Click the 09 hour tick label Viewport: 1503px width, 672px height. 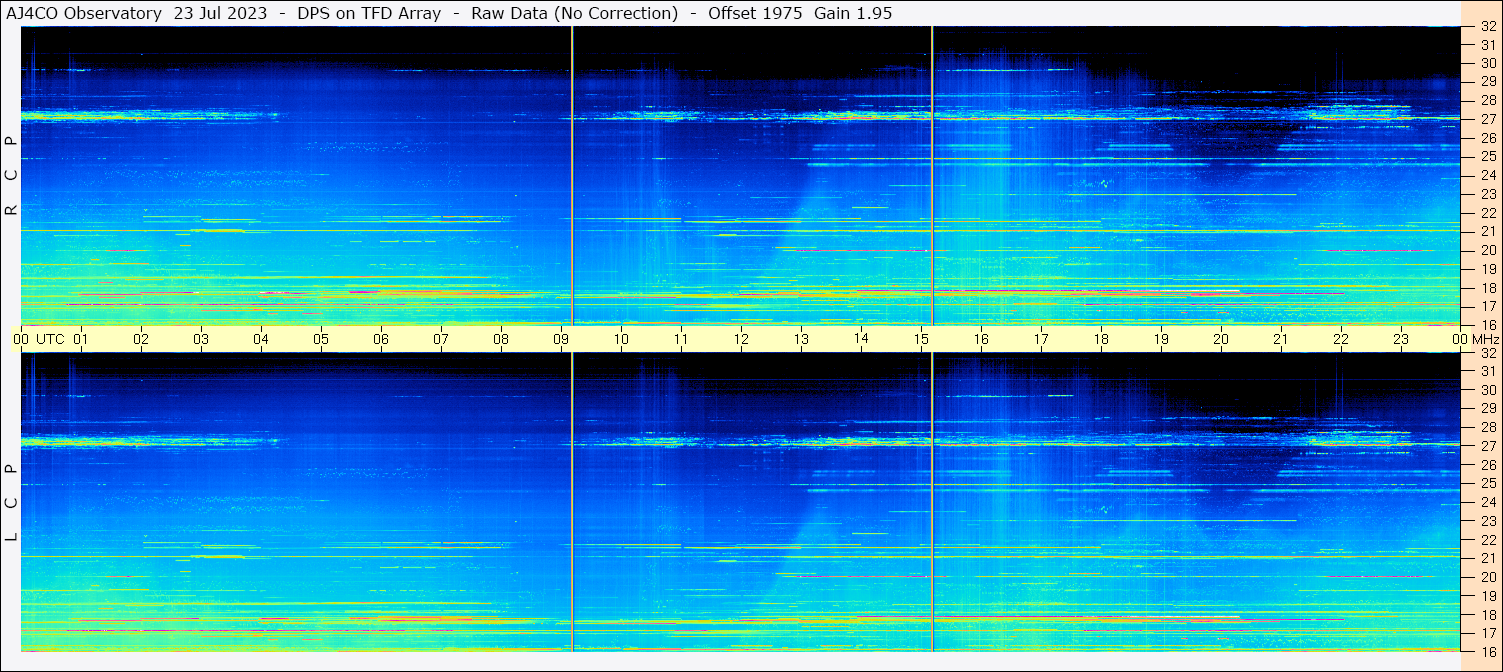561,339
